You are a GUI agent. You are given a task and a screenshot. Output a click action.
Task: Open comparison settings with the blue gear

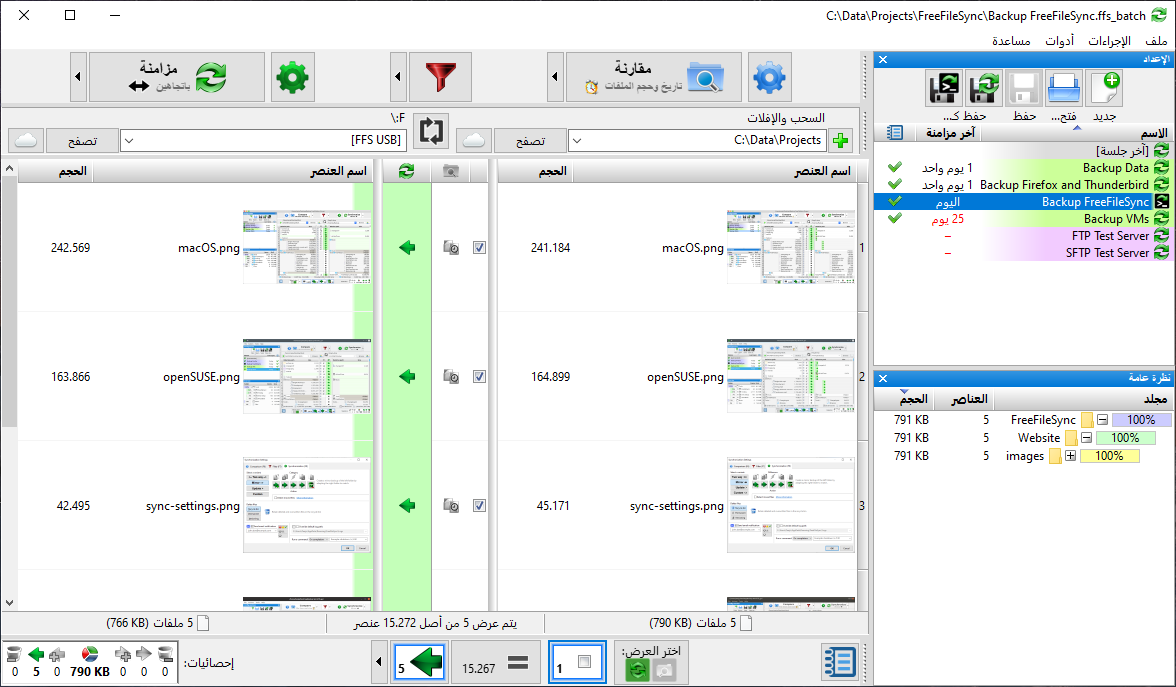click(x=769, y=77)
